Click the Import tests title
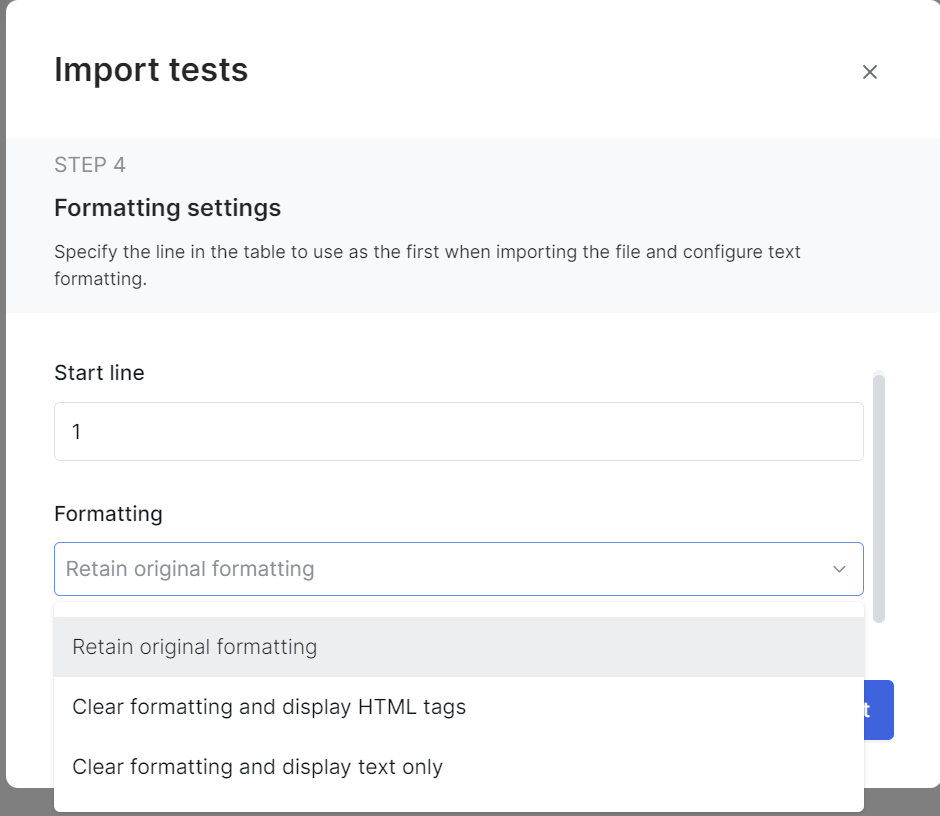The image size is (940, 816). (x=151, y=70)
